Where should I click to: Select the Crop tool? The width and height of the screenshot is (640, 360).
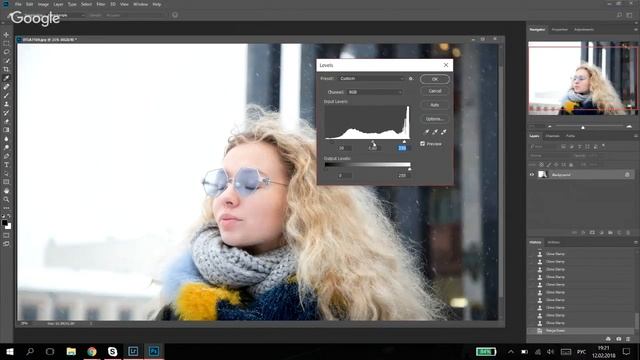tap(6, 69)
